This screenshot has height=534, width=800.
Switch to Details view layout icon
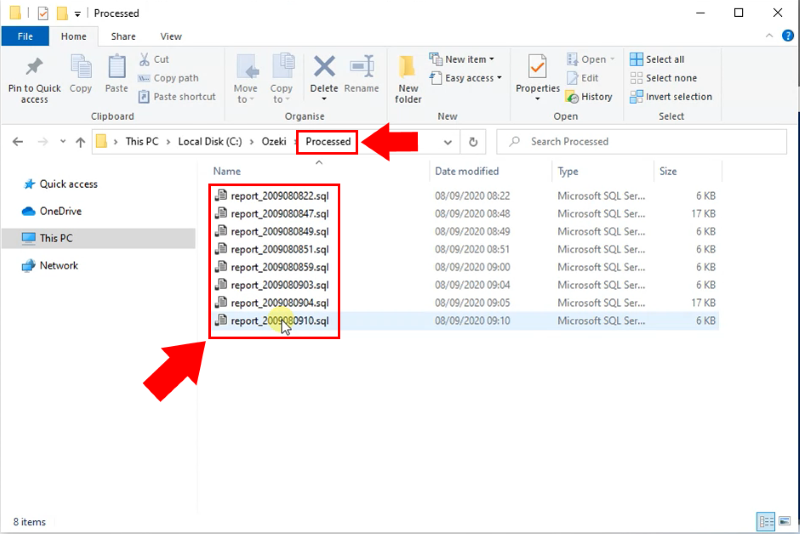[766, 521]
